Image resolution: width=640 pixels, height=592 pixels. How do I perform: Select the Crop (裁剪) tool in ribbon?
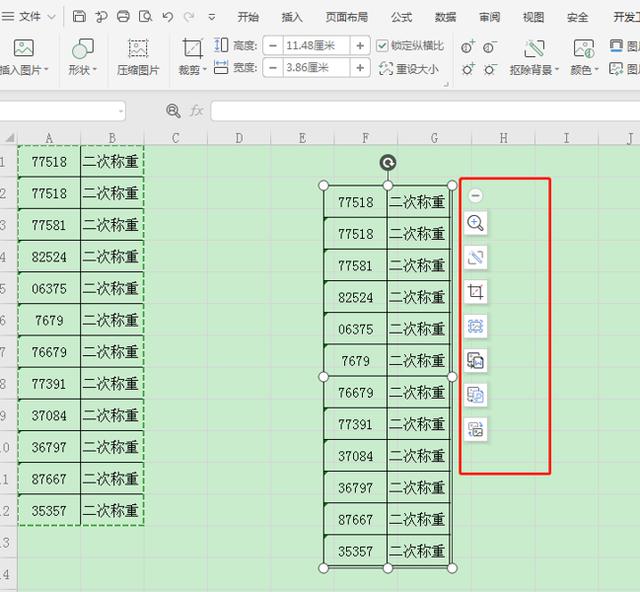pyautogui.click(x=192, y=48)
